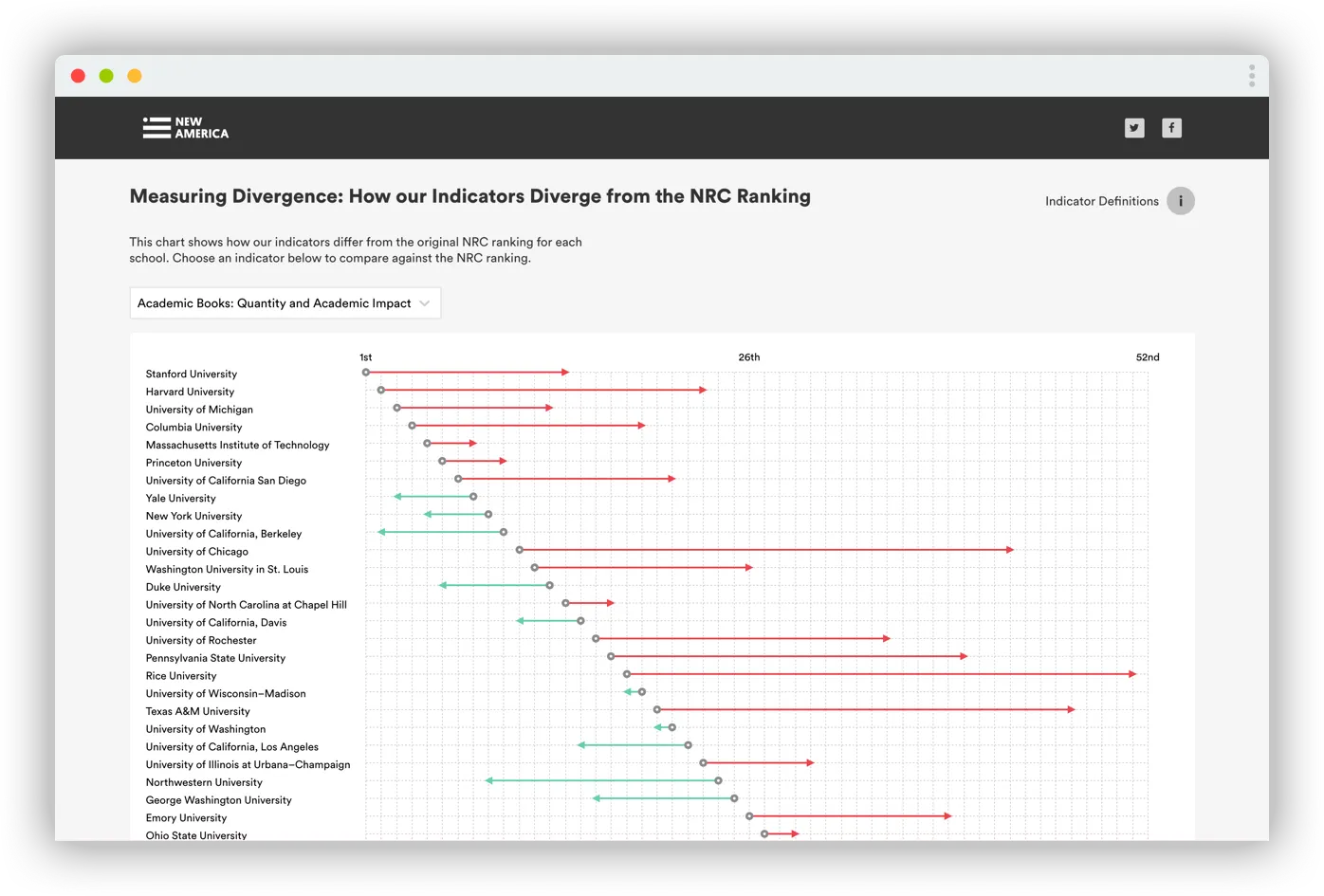Share the chart to Facebook
1324x896 pixels.
tap(1171, 127)
